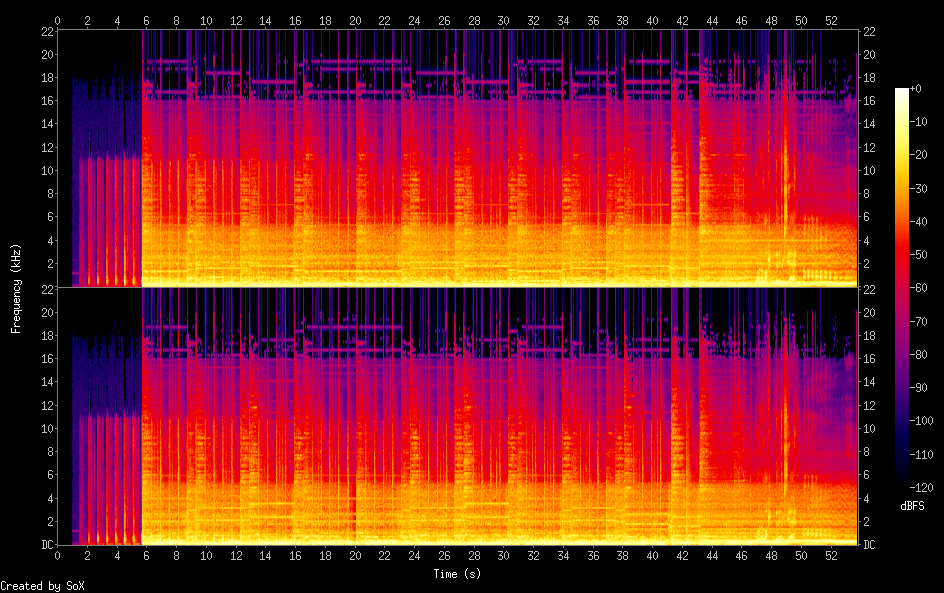Screen dimensions: 944x593
Task: Click the DC label at the lower channel's left axis
Action: pyautogui.click(x=45, y=545)
